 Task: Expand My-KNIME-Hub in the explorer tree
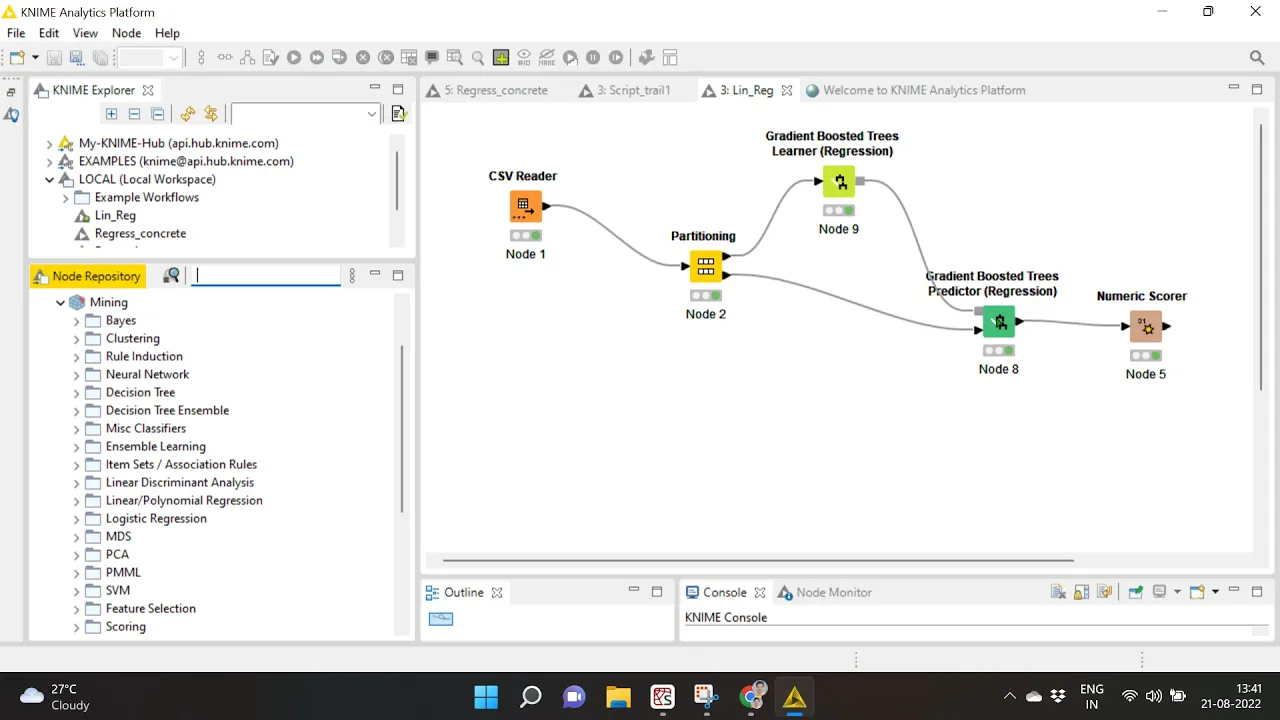(x=49, y=144)
